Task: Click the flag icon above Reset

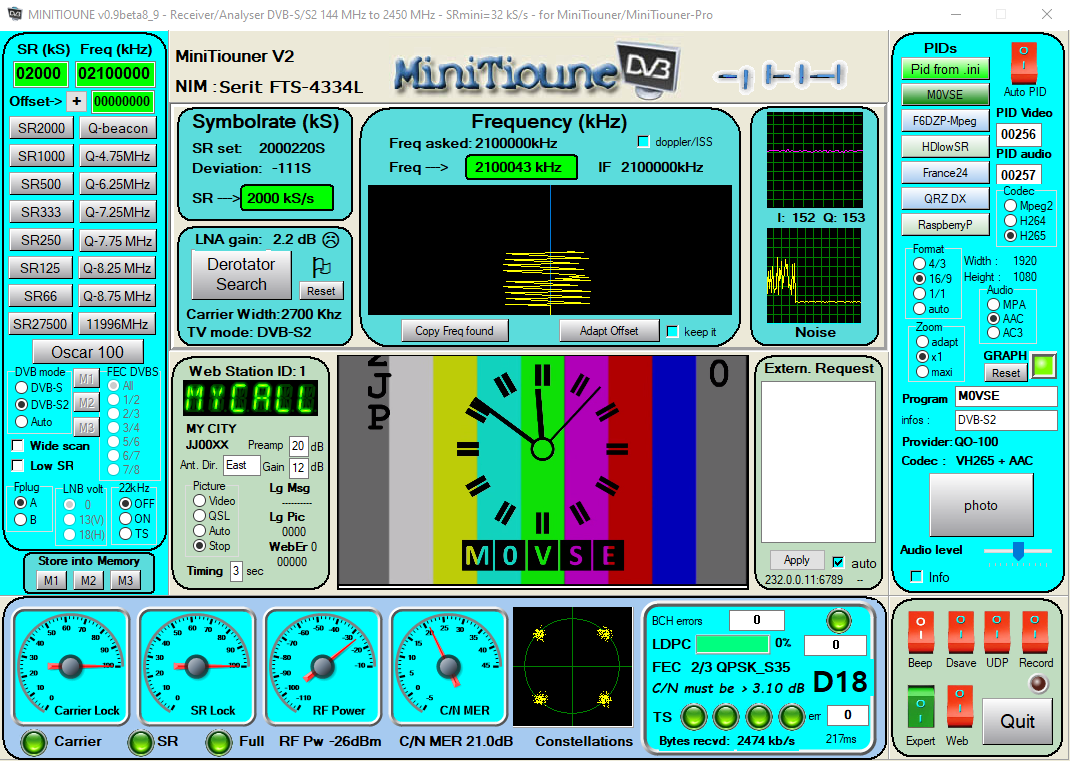Action: click(321, 267)
